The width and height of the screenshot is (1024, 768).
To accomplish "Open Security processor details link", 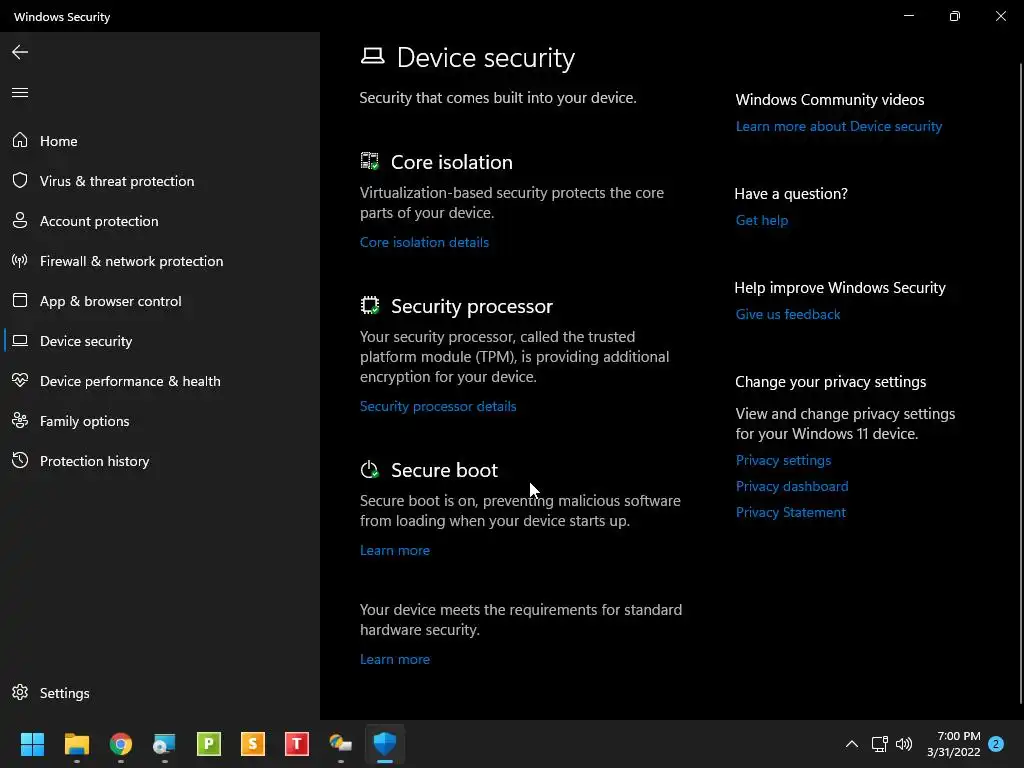I will point(438,406).
